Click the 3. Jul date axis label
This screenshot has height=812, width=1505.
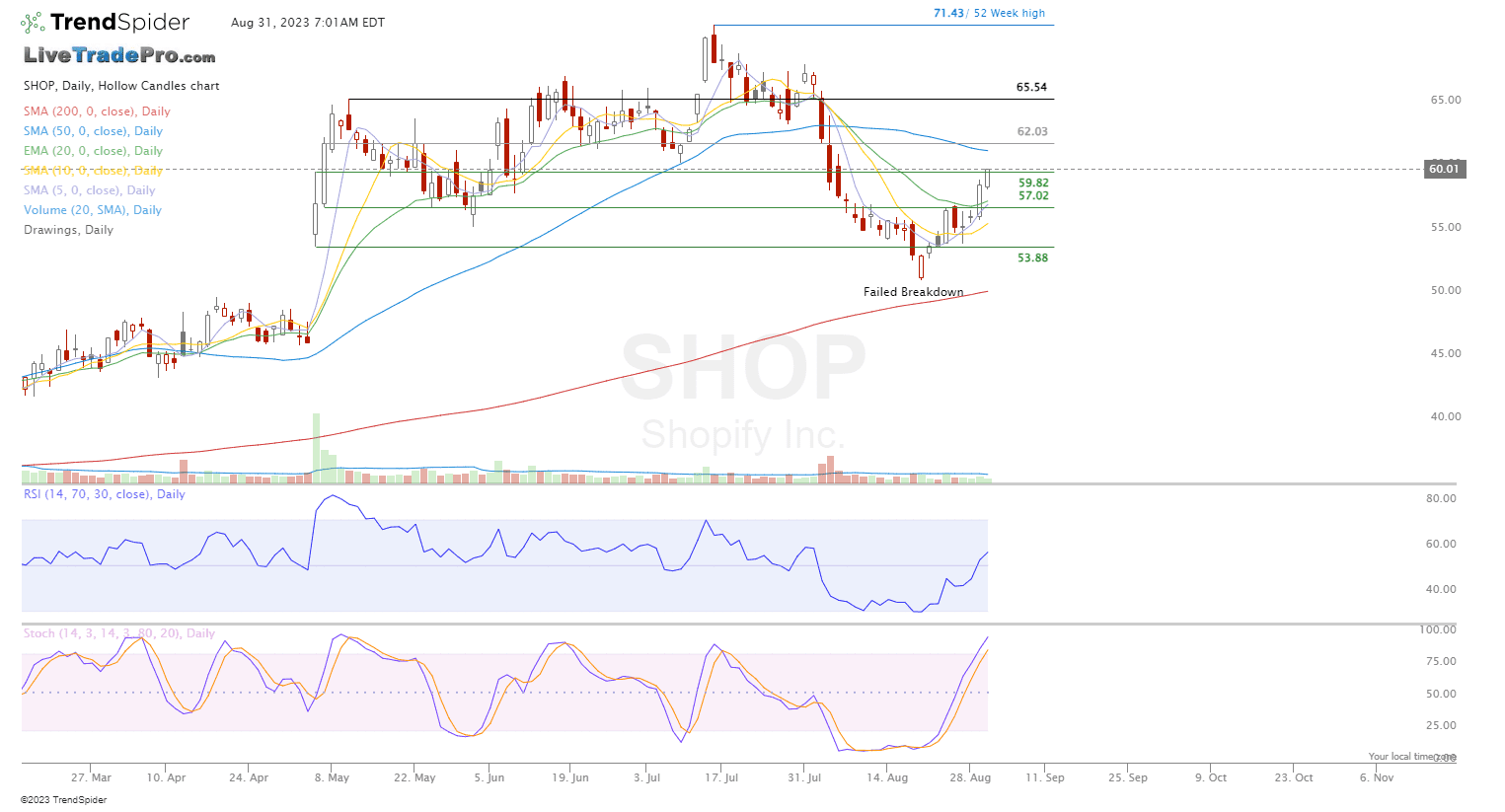click(x=646, y=777)
